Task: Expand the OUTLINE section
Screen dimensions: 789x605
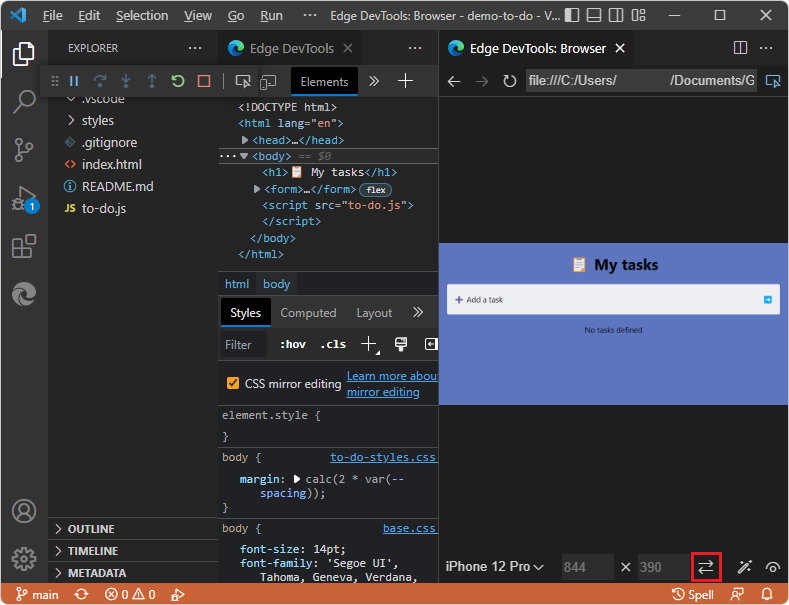Action: [90, 529]
